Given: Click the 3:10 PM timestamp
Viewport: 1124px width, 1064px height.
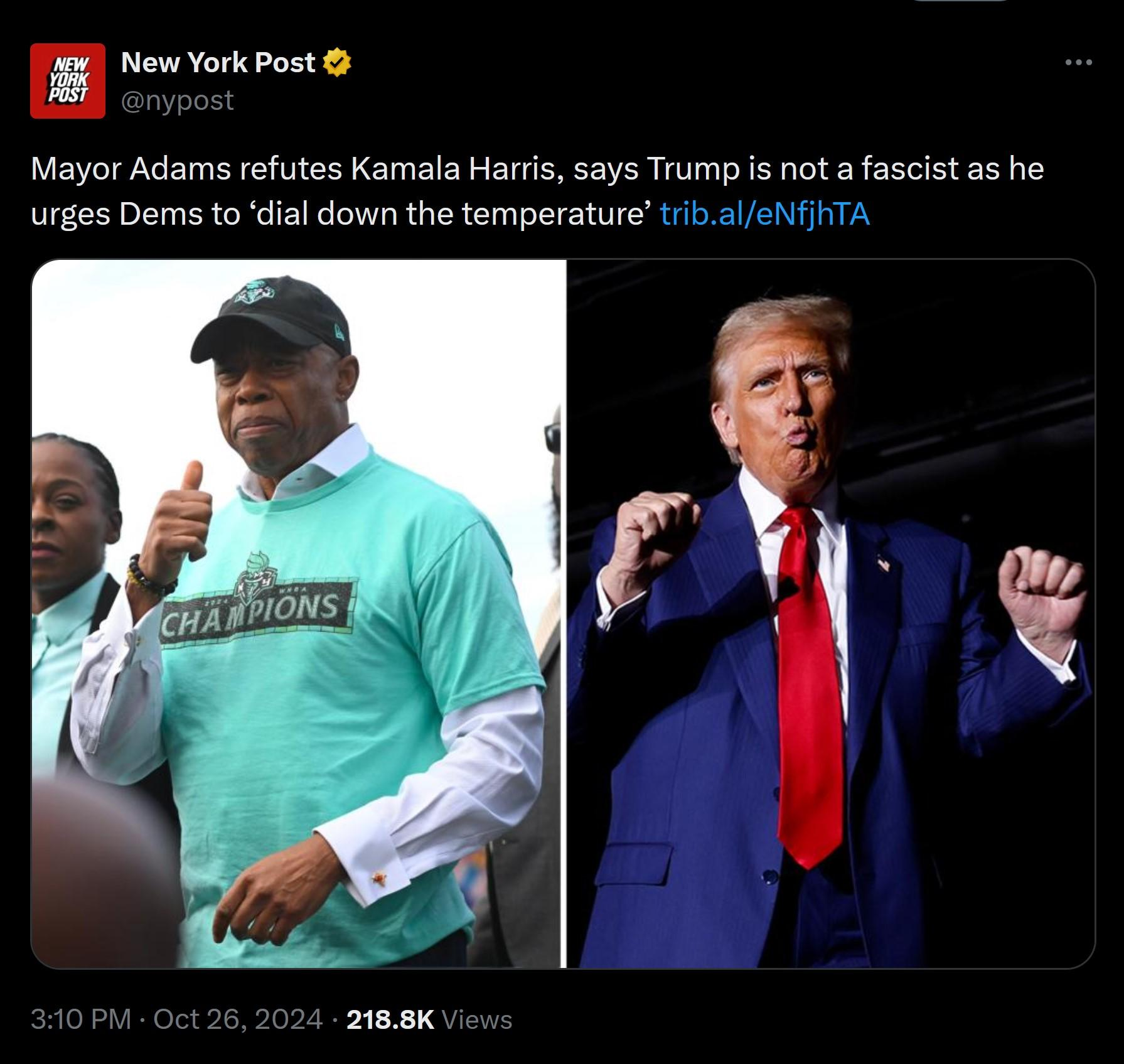Looking at the screenshot, I should point(81,1019).
